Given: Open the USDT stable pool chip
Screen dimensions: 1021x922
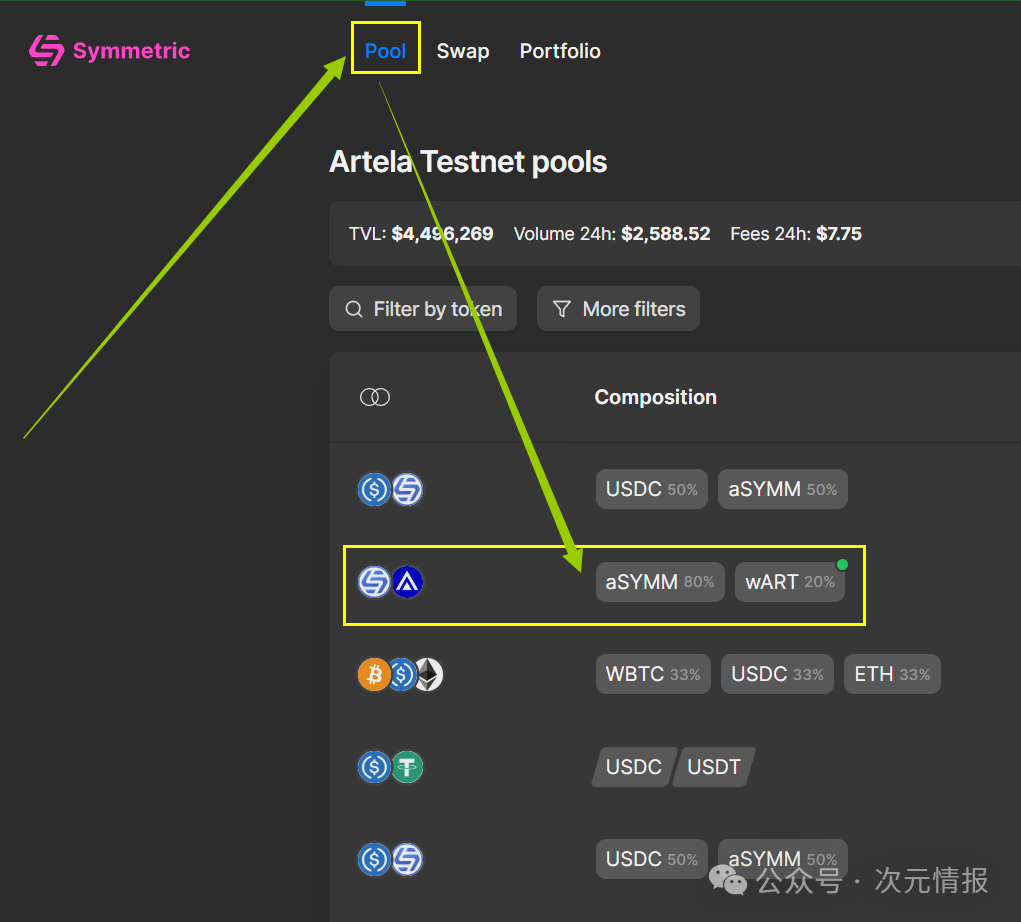Looking at the screenshot, I should tap(714, 767).
